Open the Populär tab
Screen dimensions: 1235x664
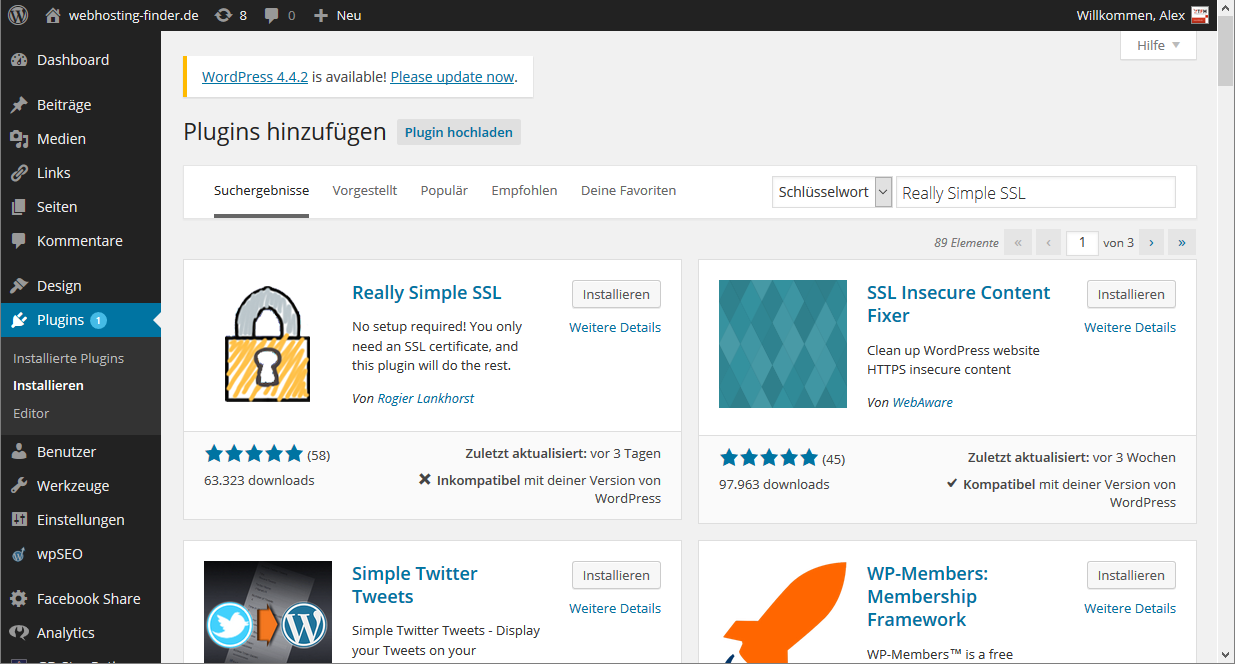(444, 190)
